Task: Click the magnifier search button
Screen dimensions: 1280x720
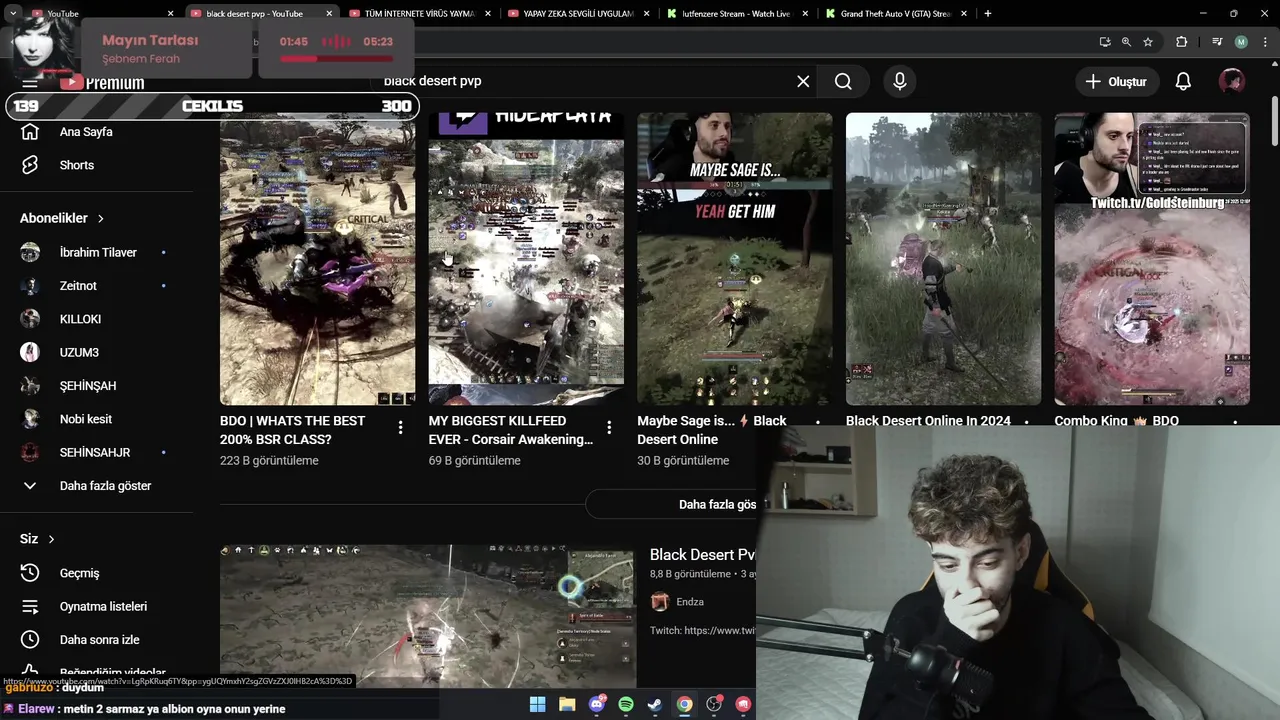Action: [843, 81]
